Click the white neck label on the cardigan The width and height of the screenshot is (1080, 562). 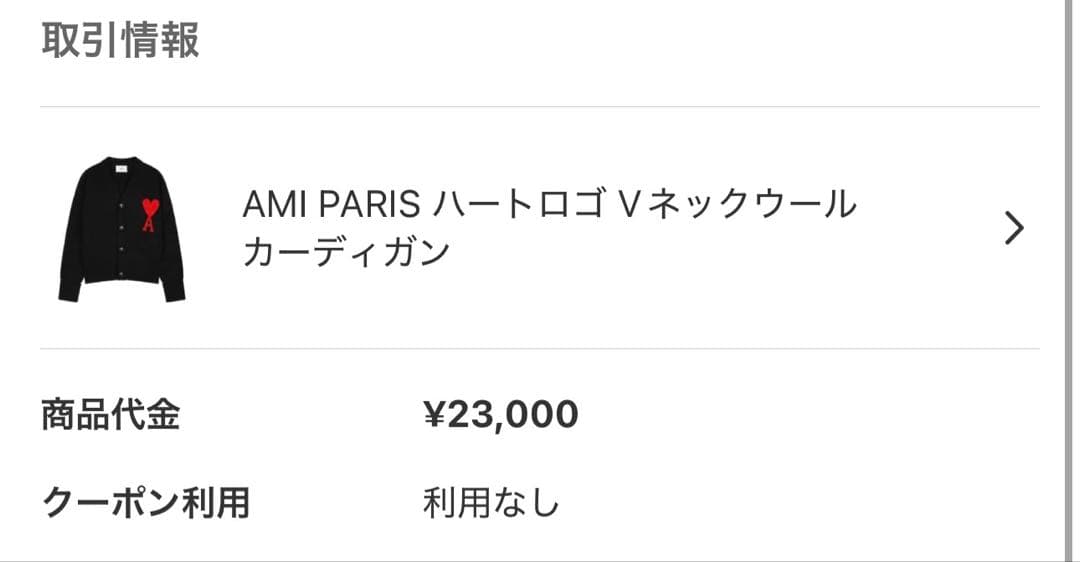click(121, 170)
